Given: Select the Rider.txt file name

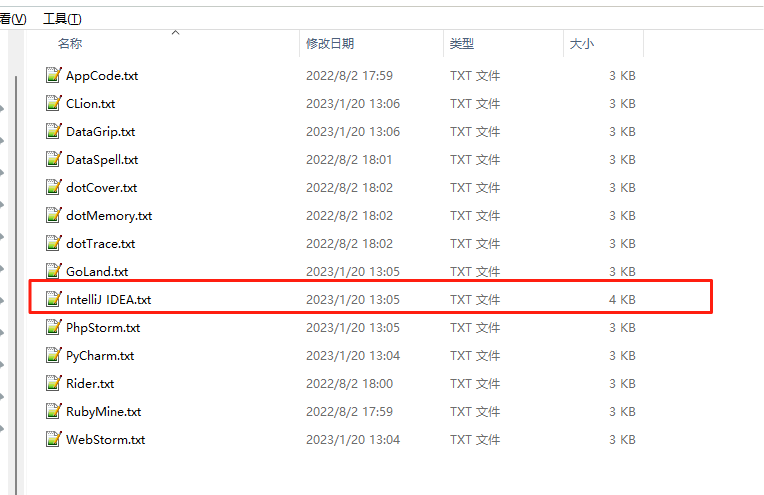Looking at the screenshot, I should 90,384.
